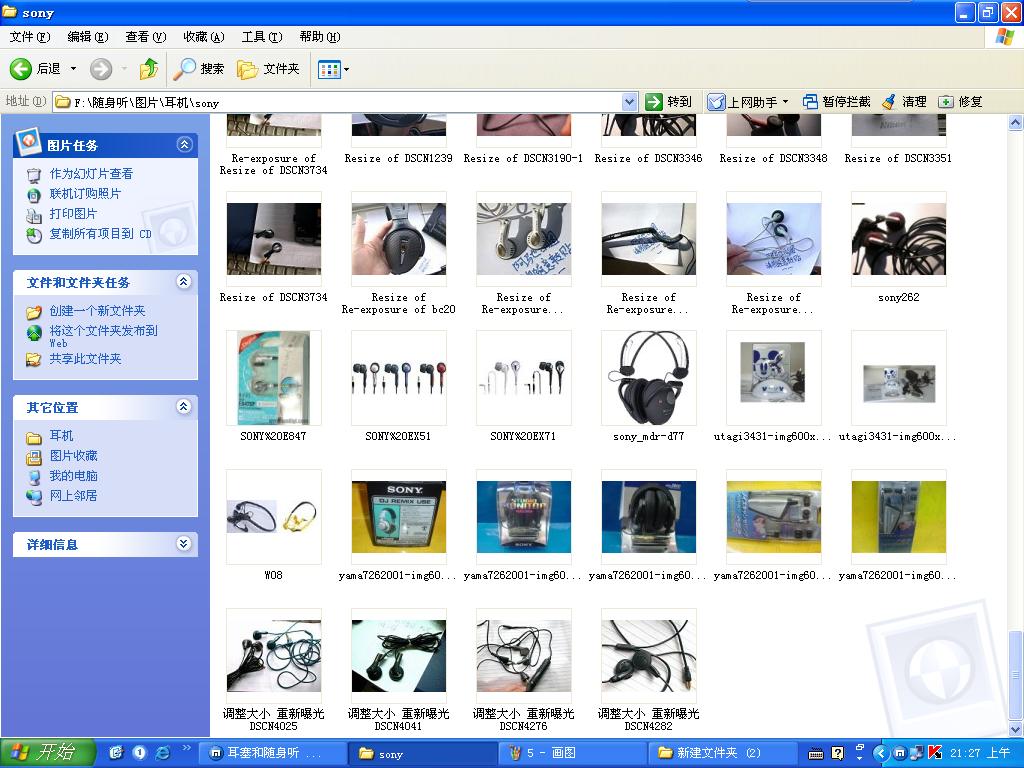1024x768 pixels.
Task: Open the 上网助手 dropdown arrow
Action: (x=786, y=102)
